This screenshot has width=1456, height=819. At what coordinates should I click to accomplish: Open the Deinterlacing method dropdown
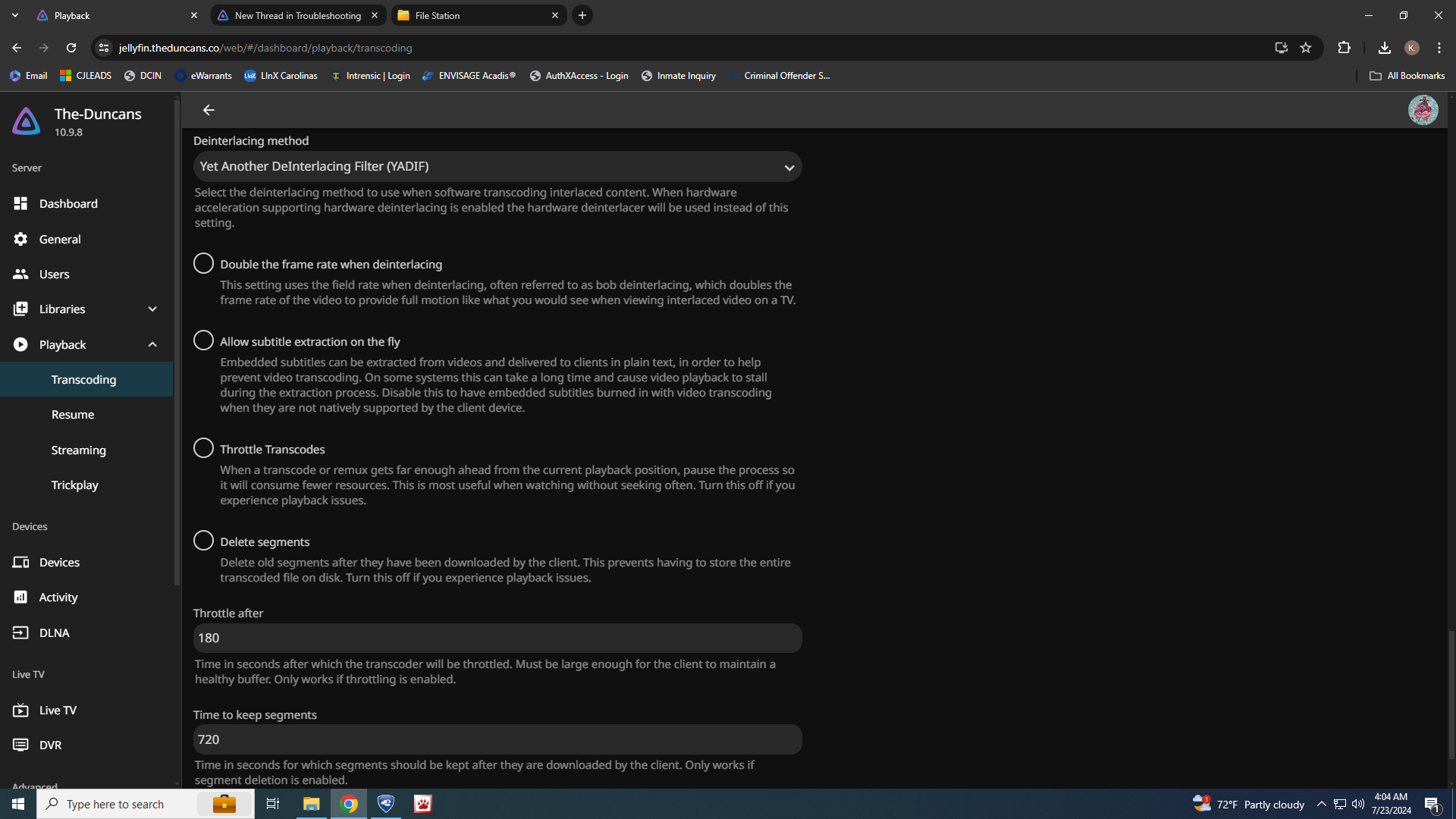click(497, 167)
